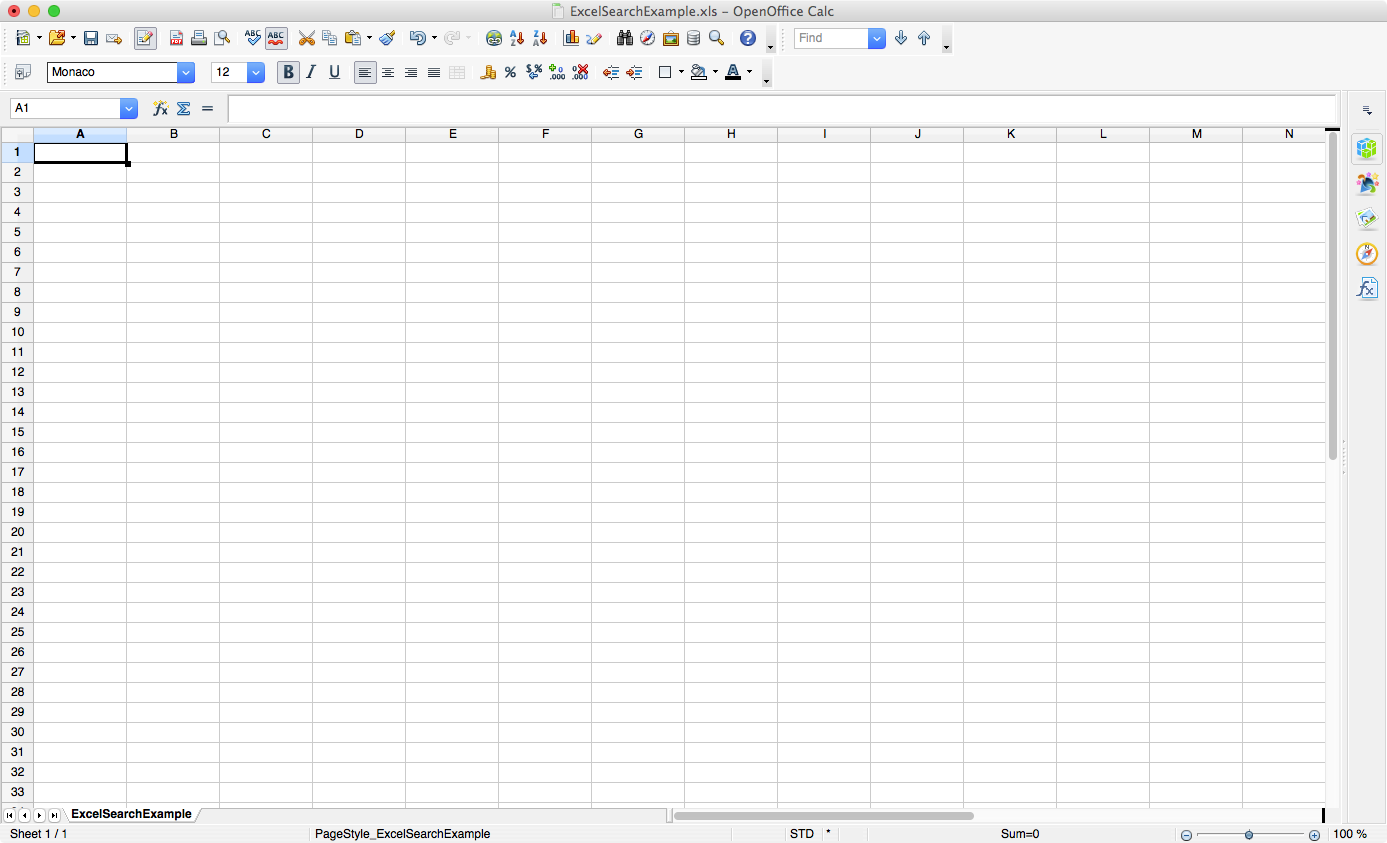The width and height of the screenshot is (1387, 843).
Task: Open the font size dropdown
Action: 256,72
